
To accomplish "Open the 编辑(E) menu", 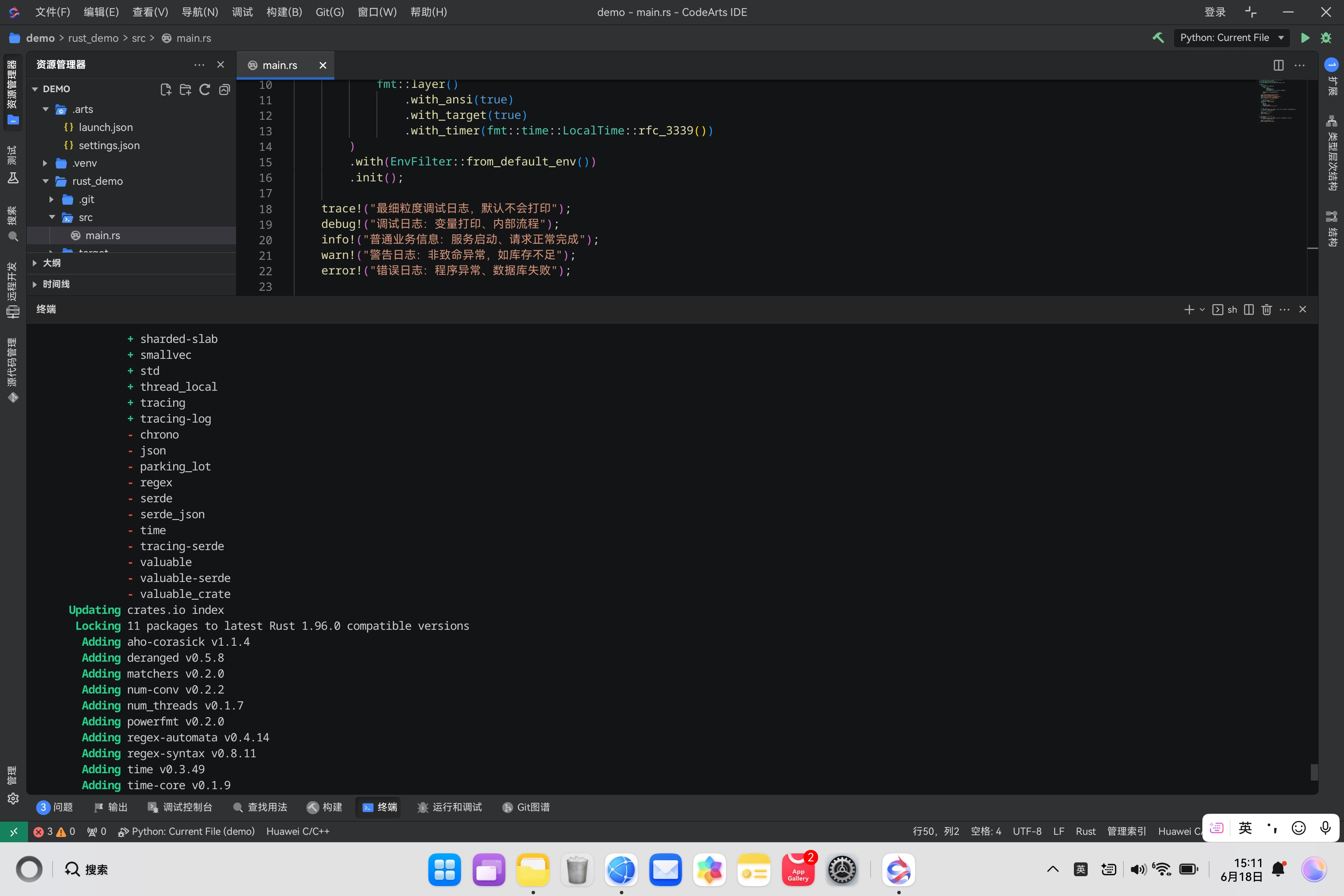I will click(101, 12).
